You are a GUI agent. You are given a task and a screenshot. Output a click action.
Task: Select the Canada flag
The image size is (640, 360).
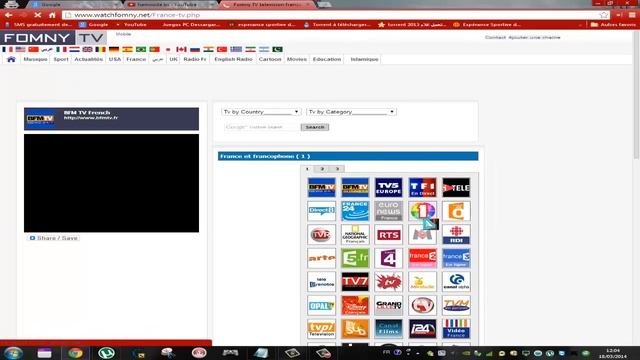181,49
